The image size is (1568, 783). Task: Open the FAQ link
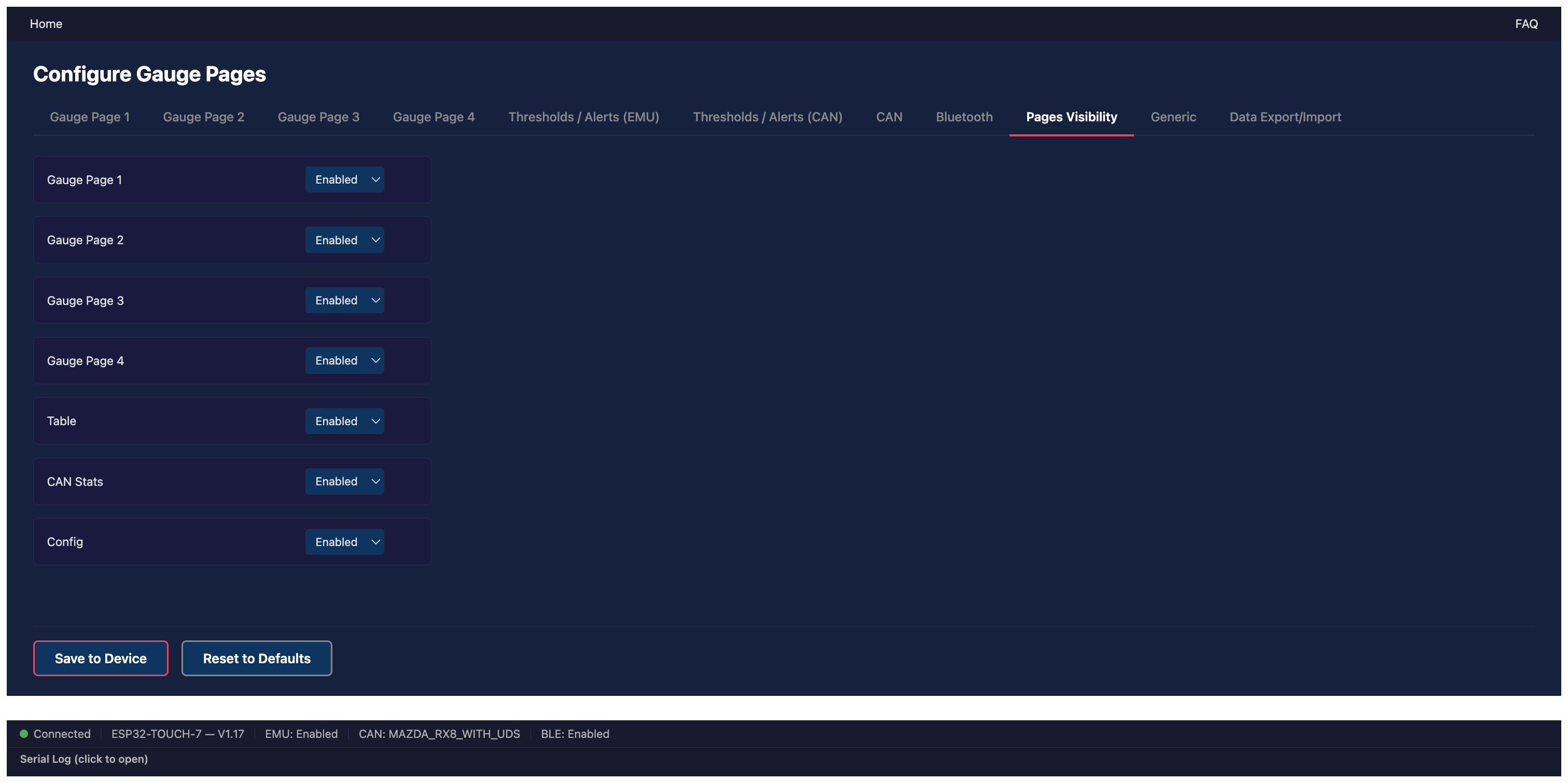tap(1526, 24)
